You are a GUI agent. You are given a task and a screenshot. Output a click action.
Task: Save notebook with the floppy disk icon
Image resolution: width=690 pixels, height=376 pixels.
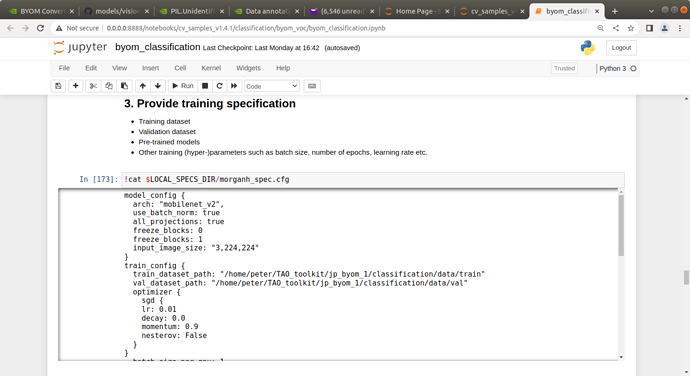coord(58,86)
